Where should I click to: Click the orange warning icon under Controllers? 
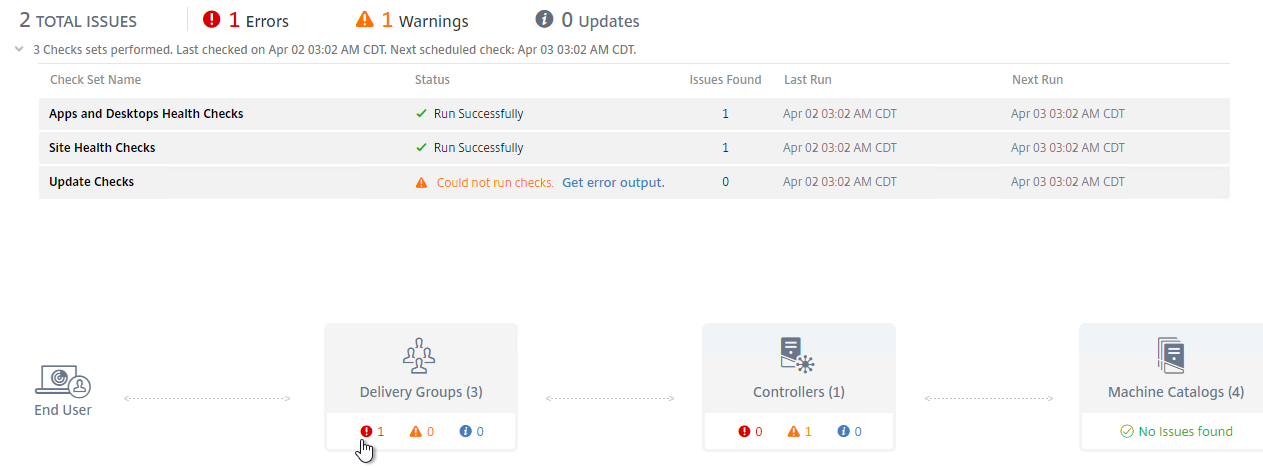click(x=794, y=432)
